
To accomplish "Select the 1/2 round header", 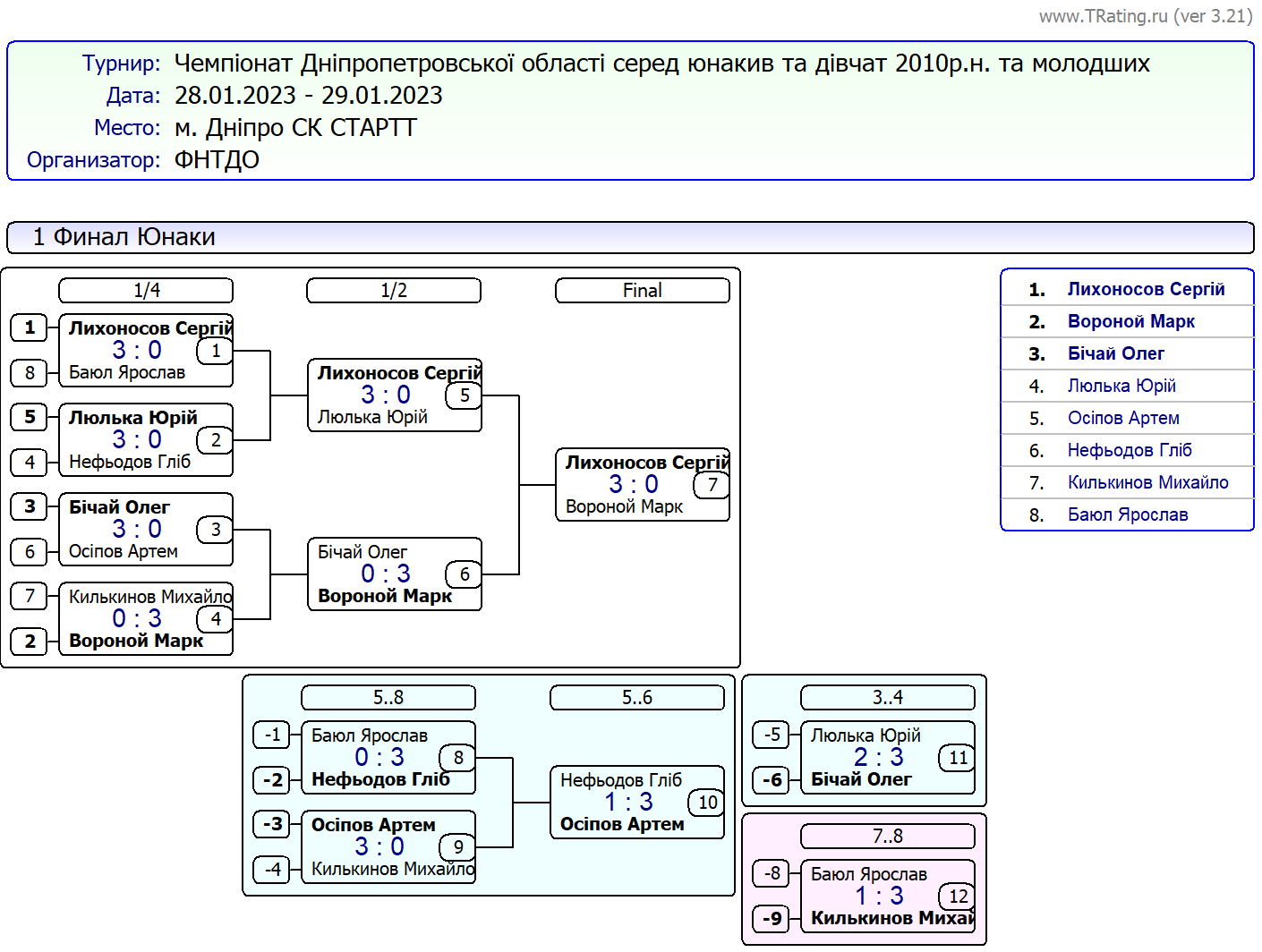I will click(394, 291).
